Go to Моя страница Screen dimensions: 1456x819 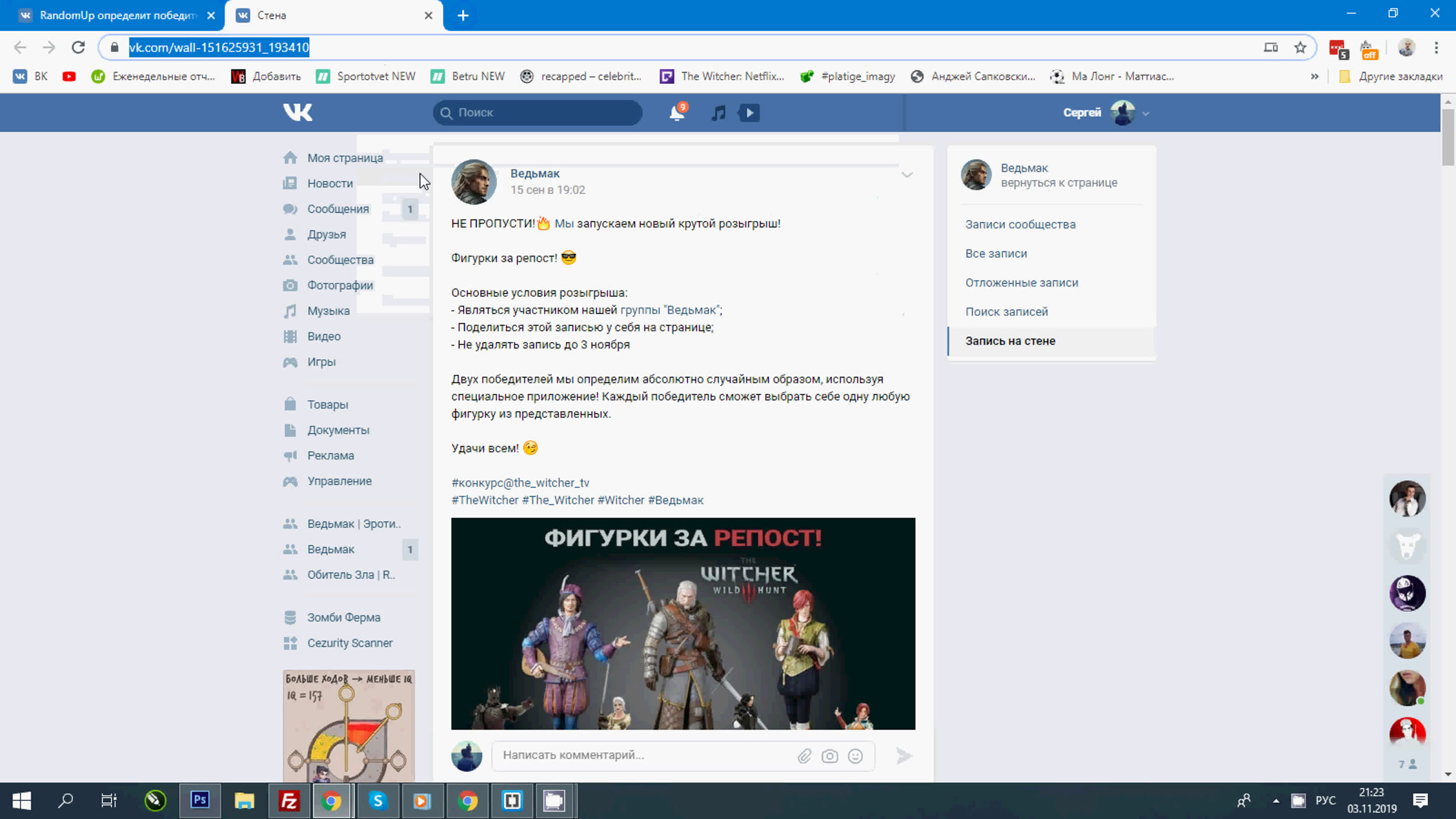[345, 158]
